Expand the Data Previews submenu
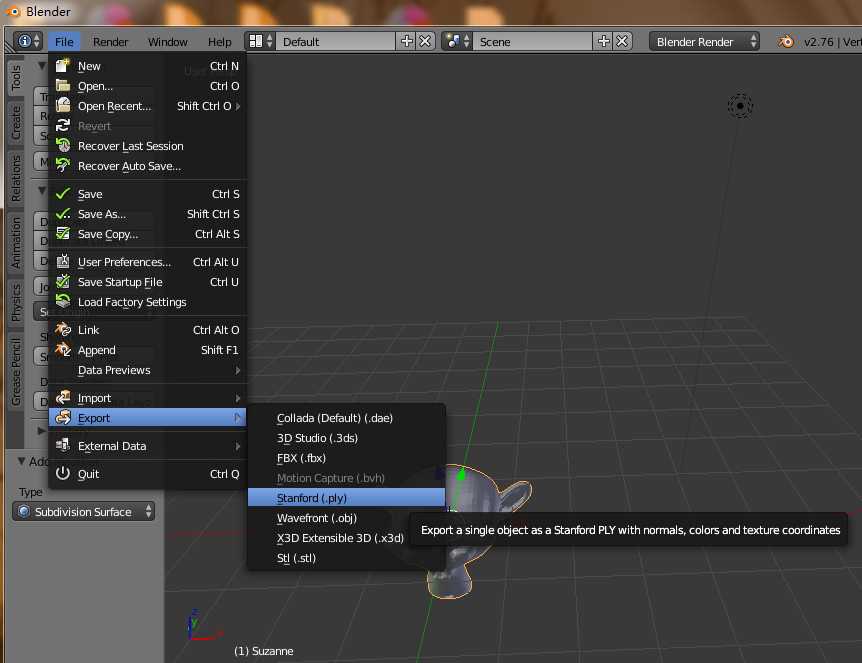The width and height of the screenshot is (862, 663). point(238,370)
